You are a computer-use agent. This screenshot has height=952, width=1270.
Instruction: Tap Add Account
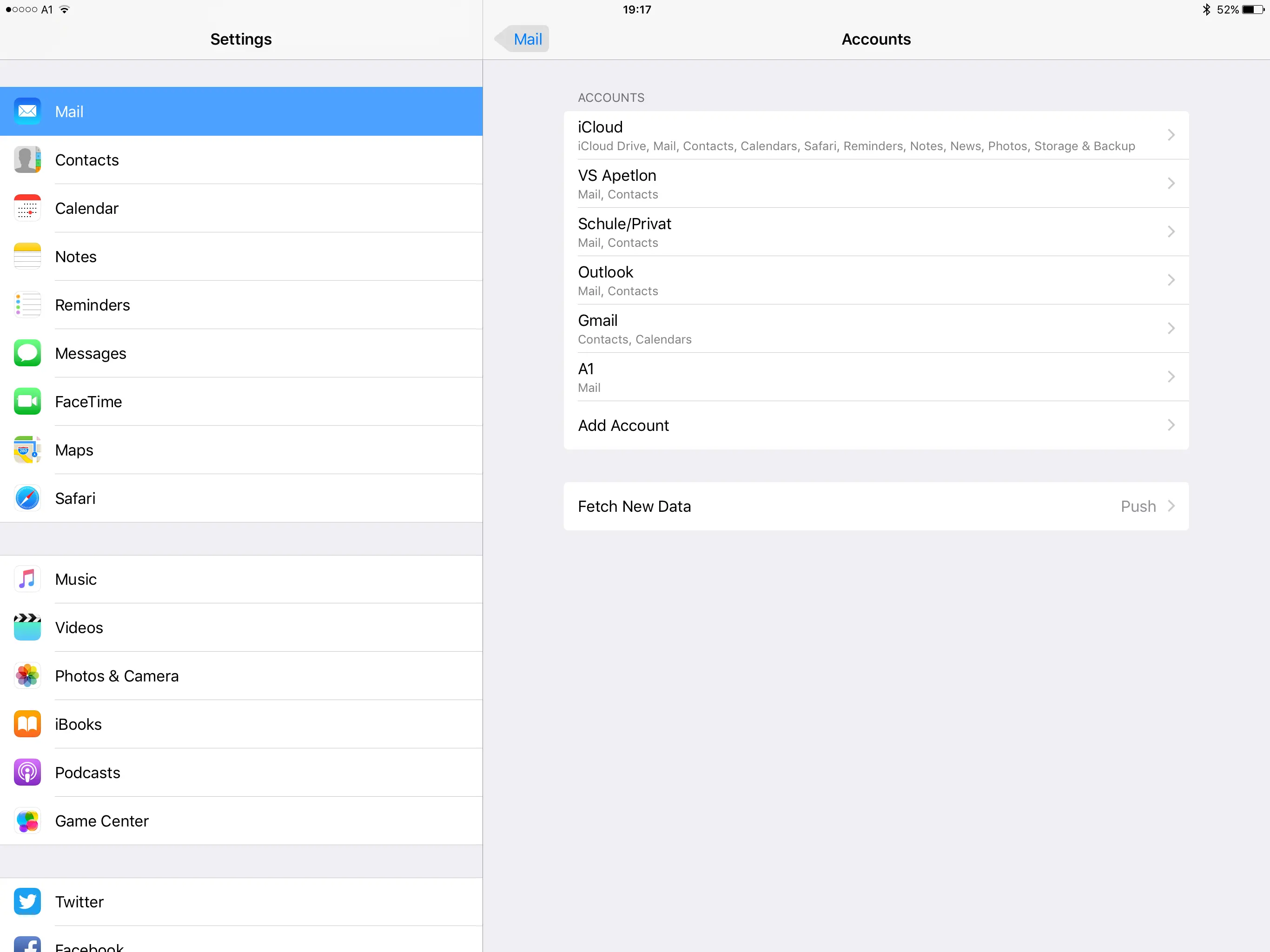[x=623, y=425]
